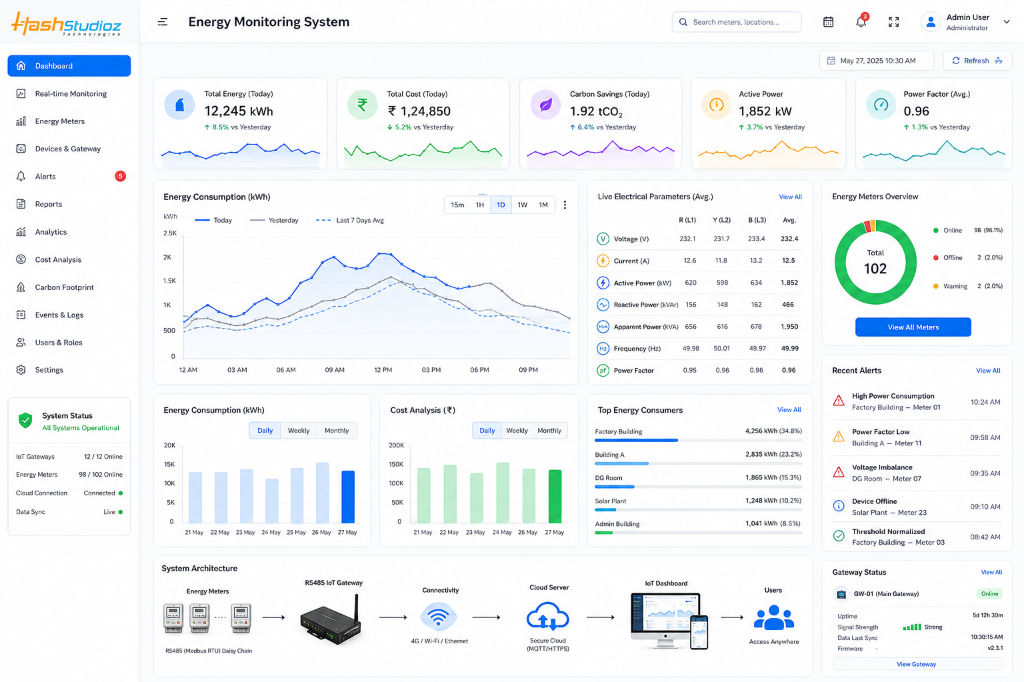Image resolution: width=1024 pixels, height=682 pixels.
Task: Click the Active Power clock icon
Action: point(716,105)
